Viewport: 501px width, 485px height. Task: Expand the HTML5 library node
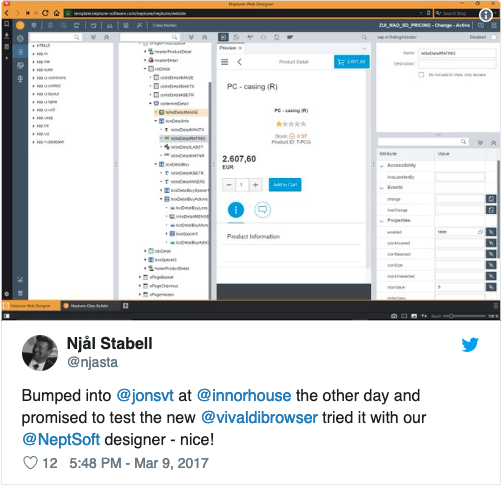(34, 46)
